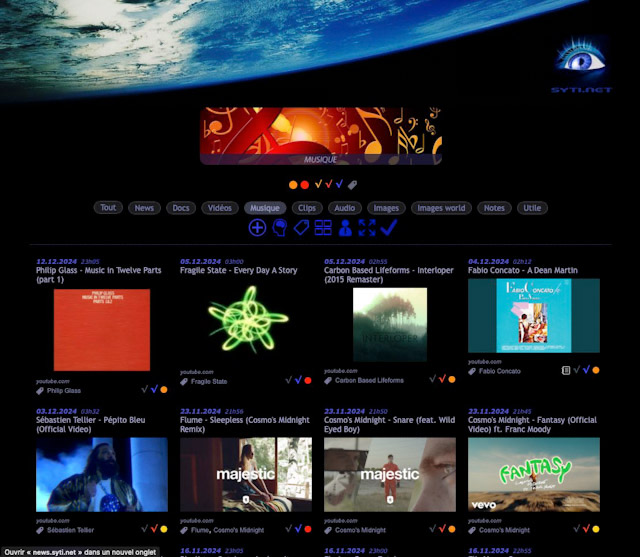The image size is (640, 557).
Task: Select the red dot filter
Action: [304, 185]
